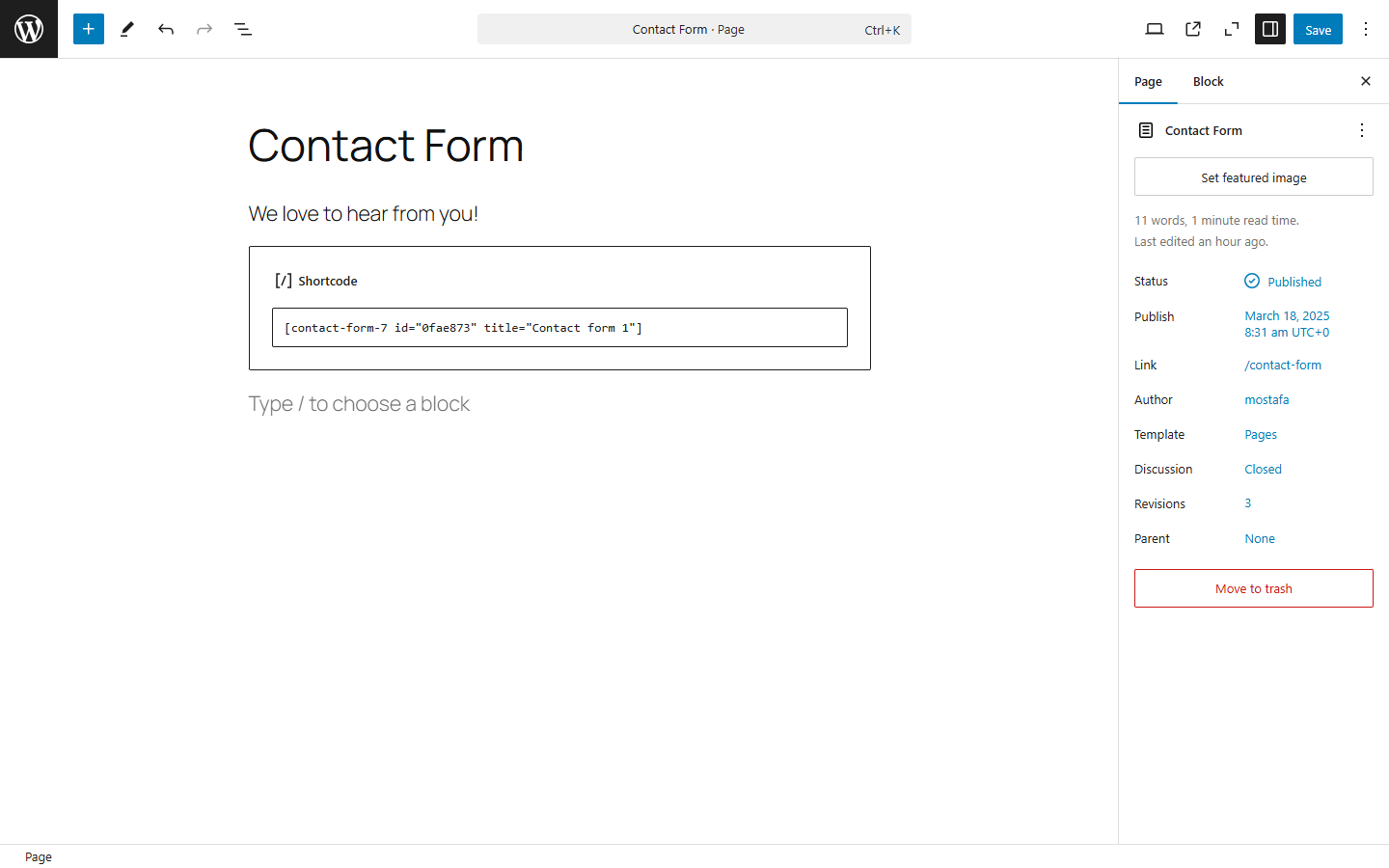The width and height of the screenshot is (1389, 868).
Task: View page in new tab via external link icon
Action: coord(1192,29)
